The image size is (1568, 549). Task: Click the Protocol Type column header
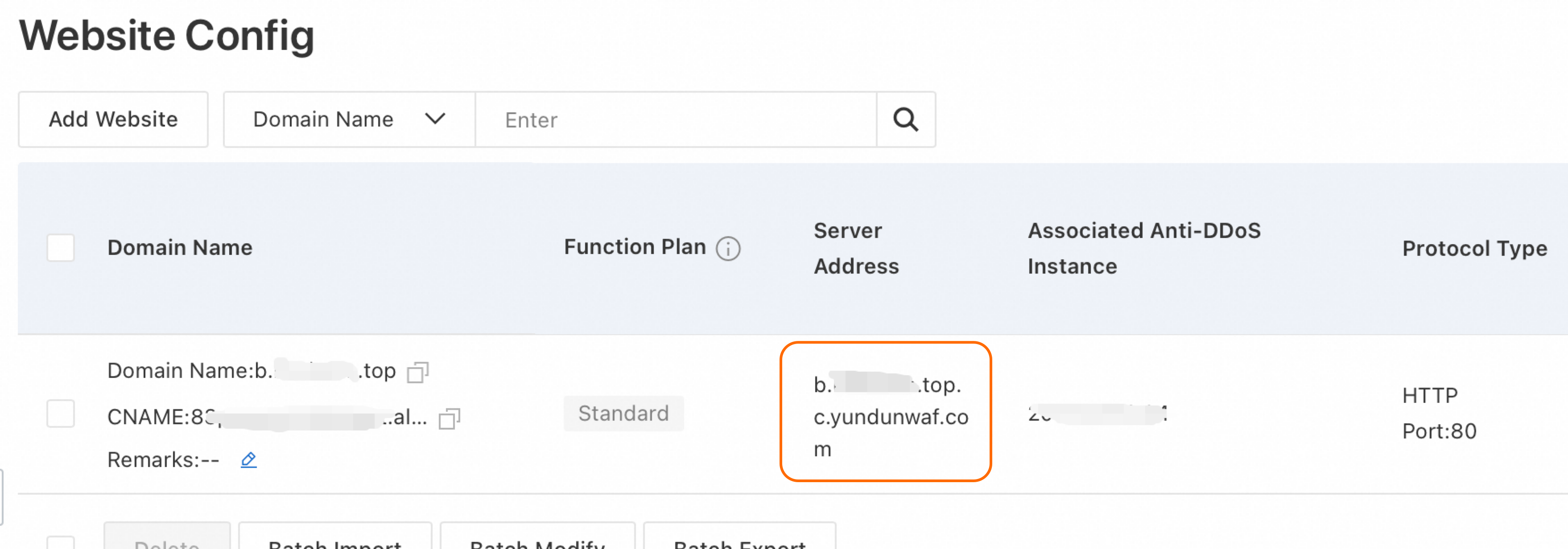(x=1475, y=248)
